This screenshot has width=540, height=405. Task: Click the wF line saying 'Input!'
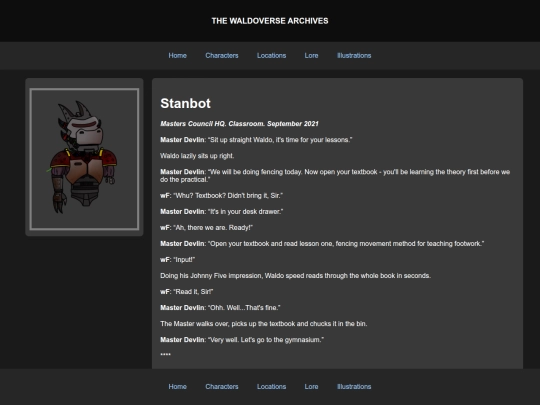pos(177,260)
